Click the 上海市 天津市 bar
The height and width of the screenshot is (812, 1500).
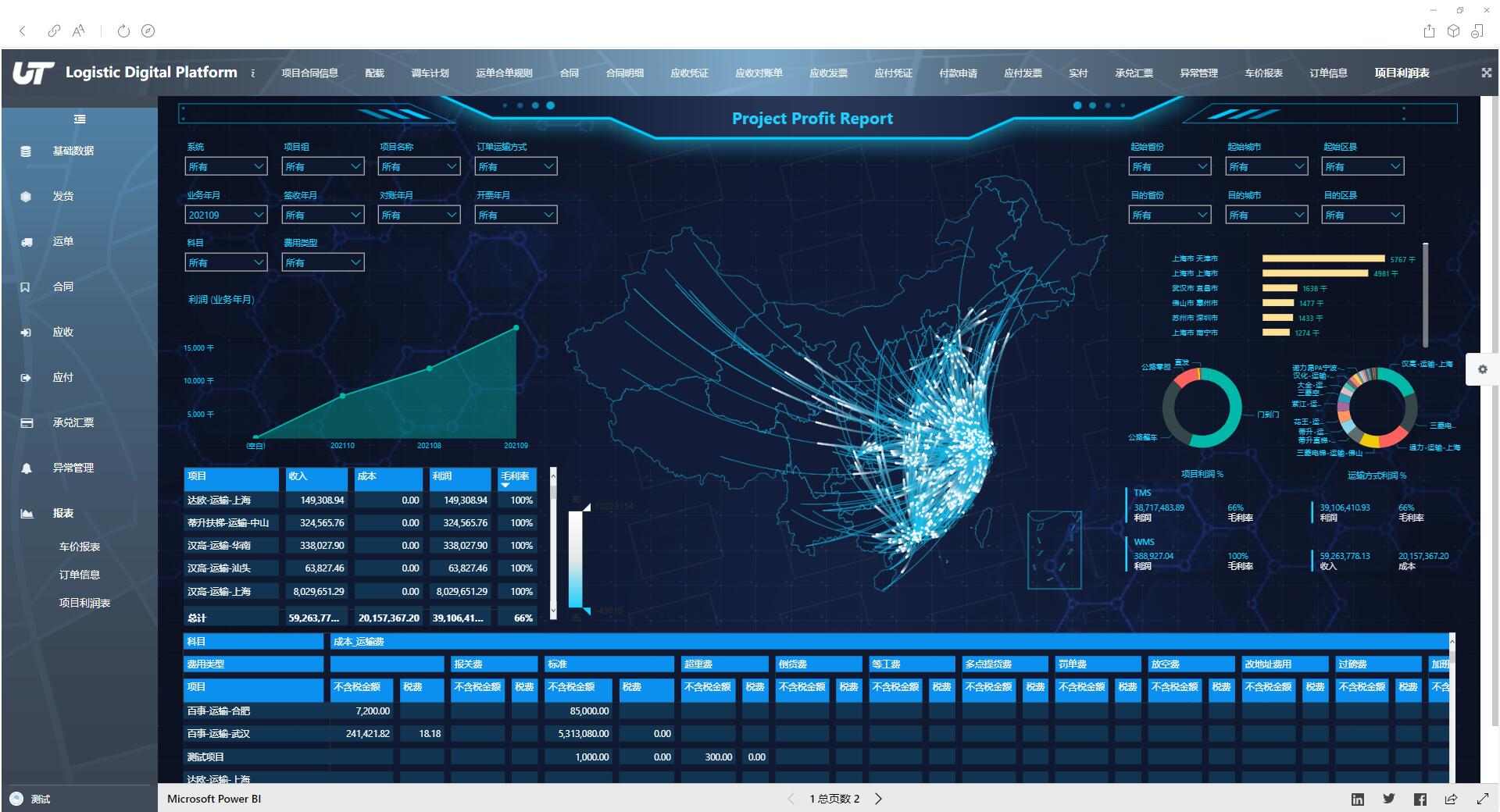1323,258
